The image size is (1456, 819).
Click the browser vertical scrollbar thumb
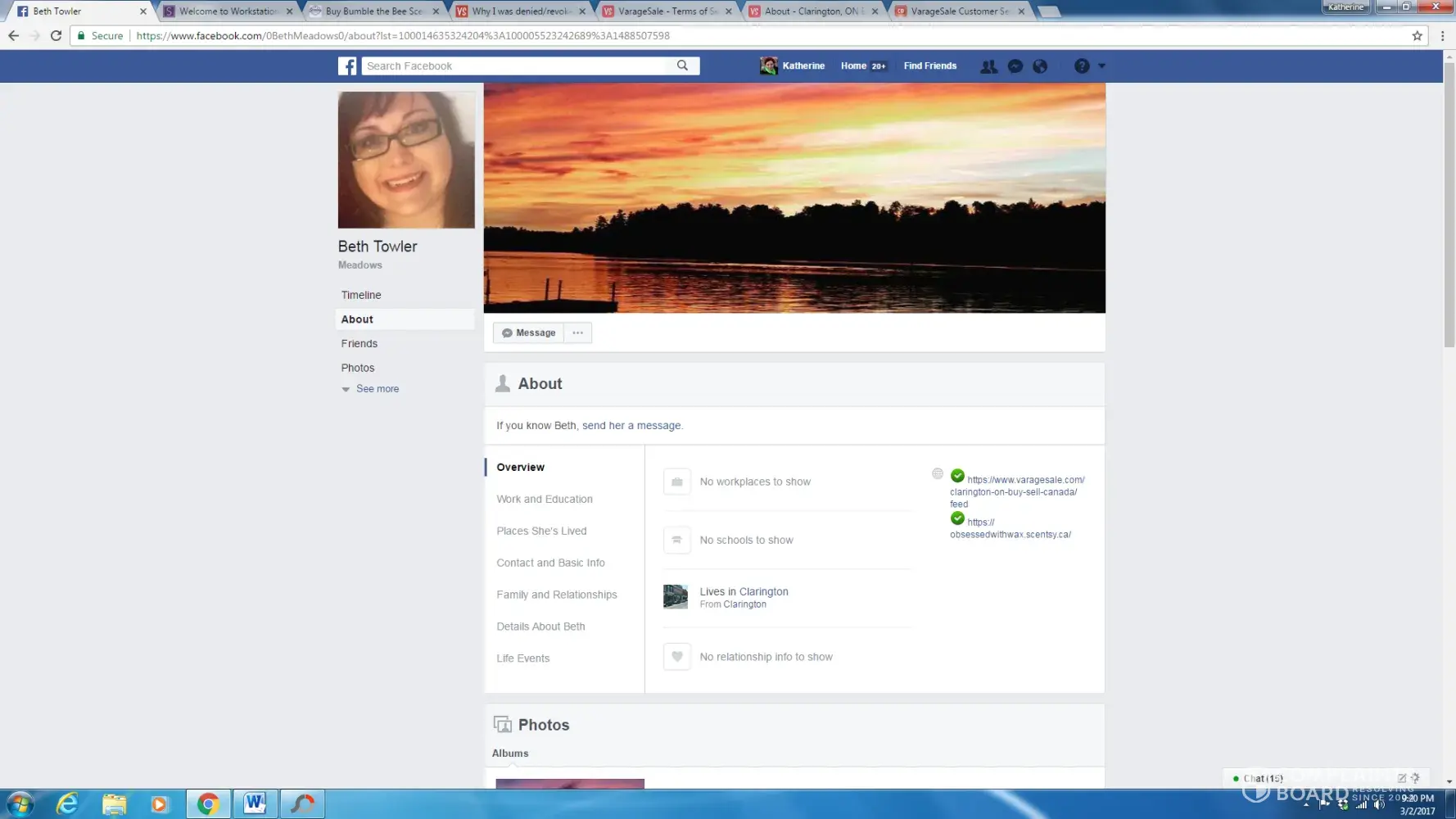[x=1449, y=205]
